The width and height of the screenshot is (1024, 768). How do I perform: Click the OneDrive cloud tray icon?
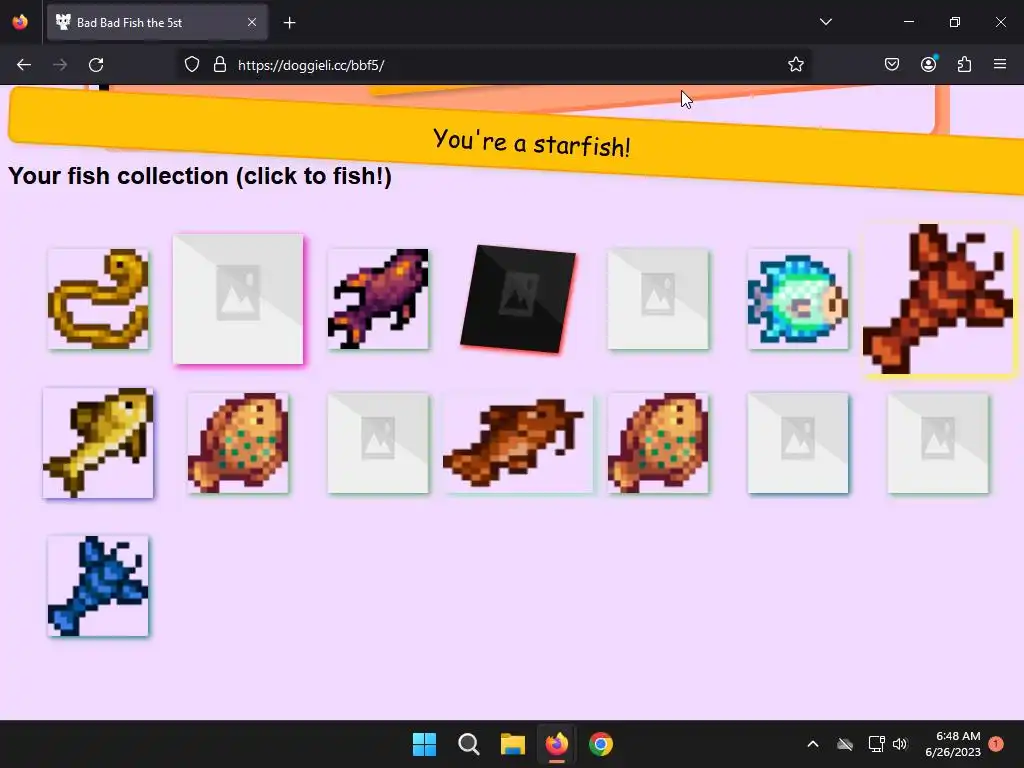pos(845,744)
